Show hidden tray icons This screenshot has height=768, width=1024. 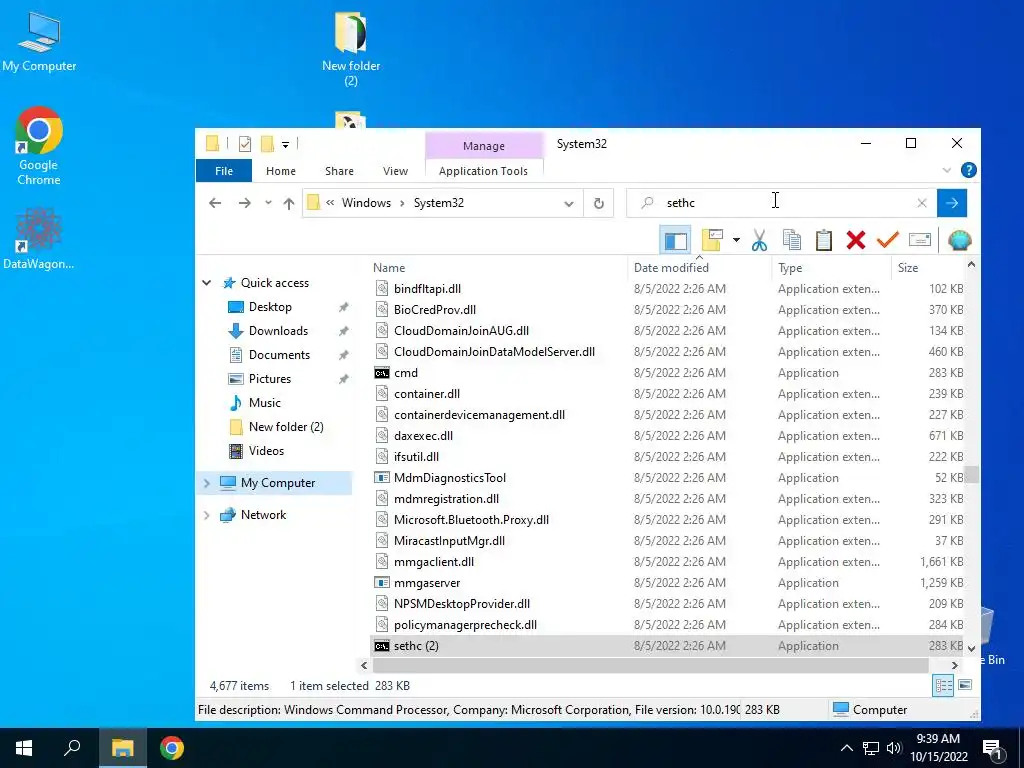(846, 748)
